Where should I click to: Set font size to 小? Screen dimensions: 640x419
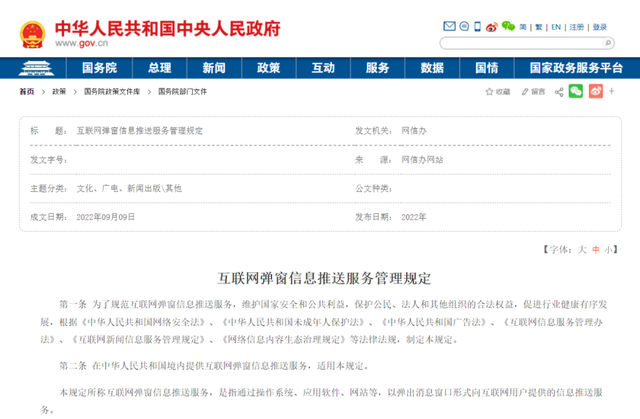(x=608, y=249)
